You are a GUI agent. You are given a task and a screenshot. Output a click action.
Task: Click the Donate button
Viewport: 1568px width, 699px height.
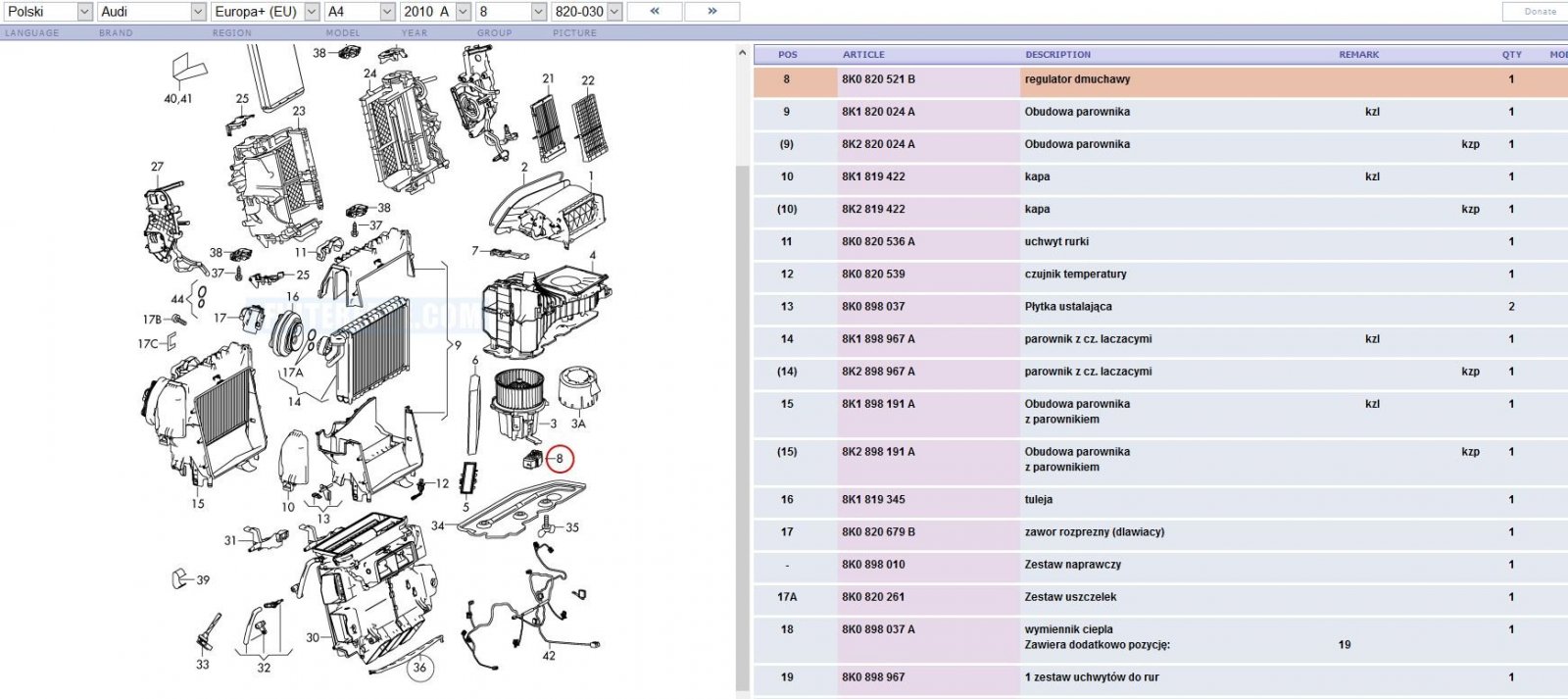[x=1540, y=12]
